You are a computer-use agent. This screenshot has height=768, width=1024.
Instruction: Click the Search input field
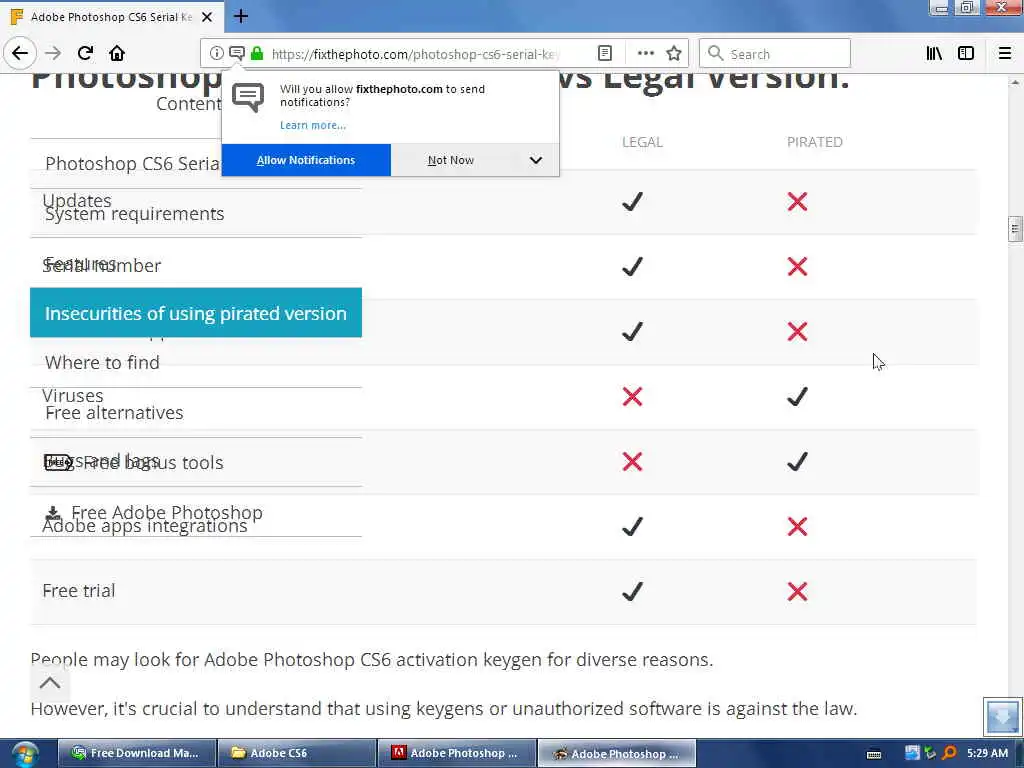coord(775,54)
